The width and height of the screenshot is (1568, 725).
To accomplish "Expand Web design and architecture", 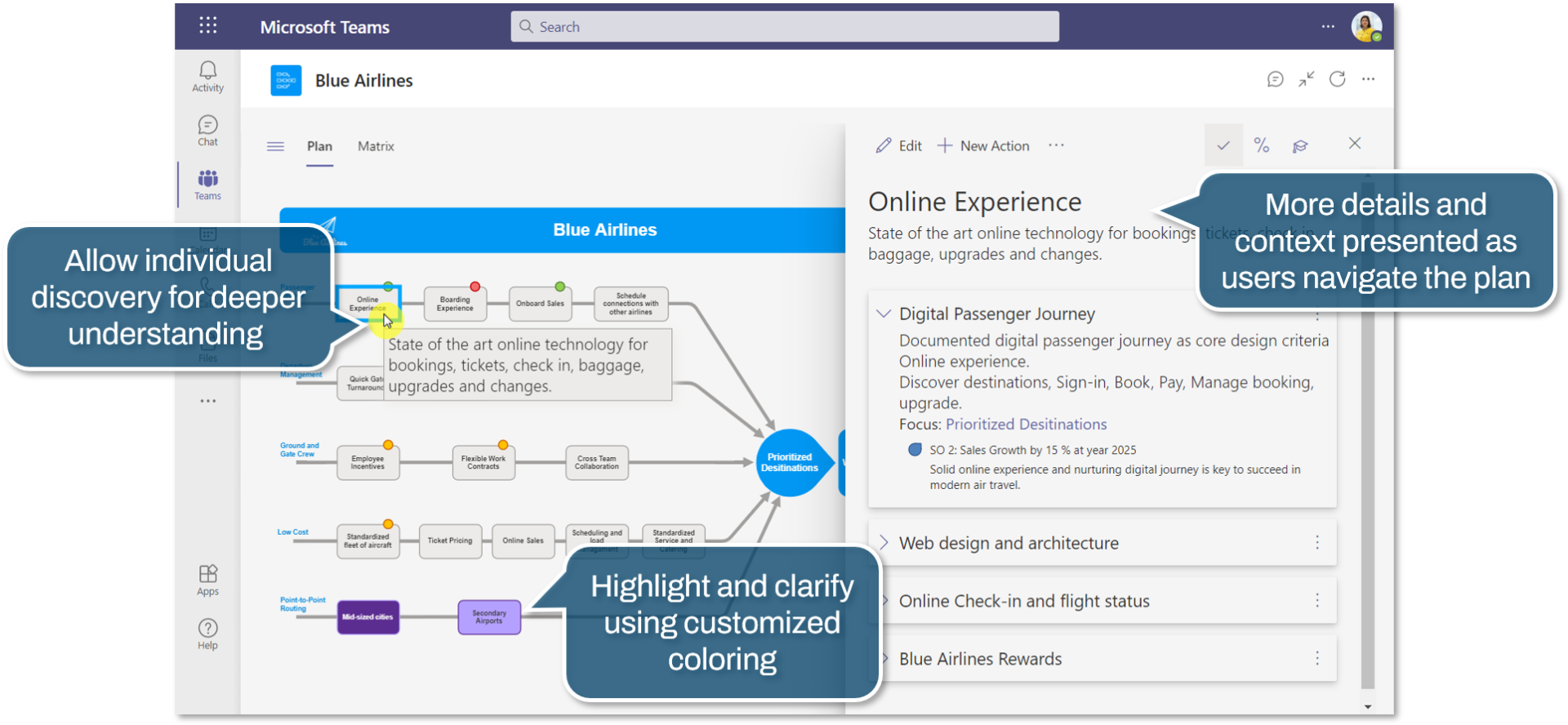I will [x=883, y=542].
